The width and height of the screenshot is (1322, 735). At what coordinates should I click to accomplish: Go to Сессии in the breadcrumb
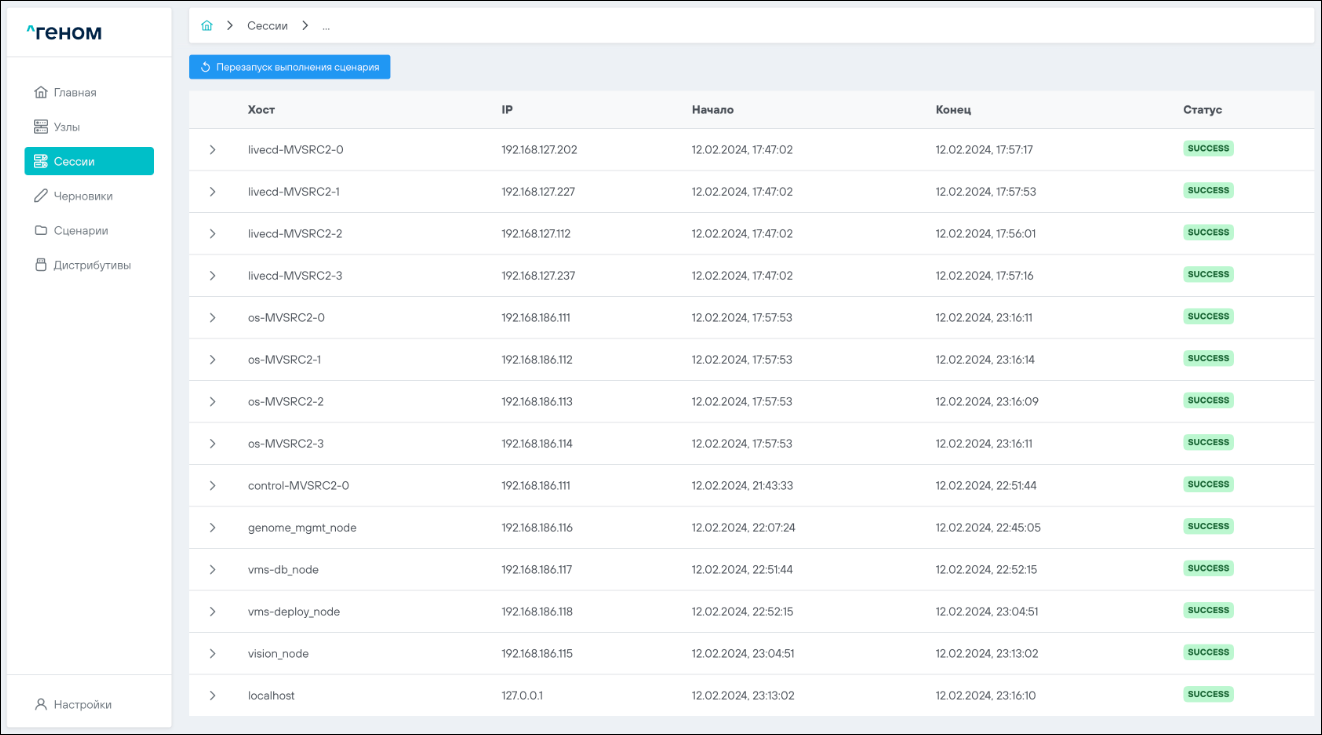pyautogui.click(x=268, y=25)
